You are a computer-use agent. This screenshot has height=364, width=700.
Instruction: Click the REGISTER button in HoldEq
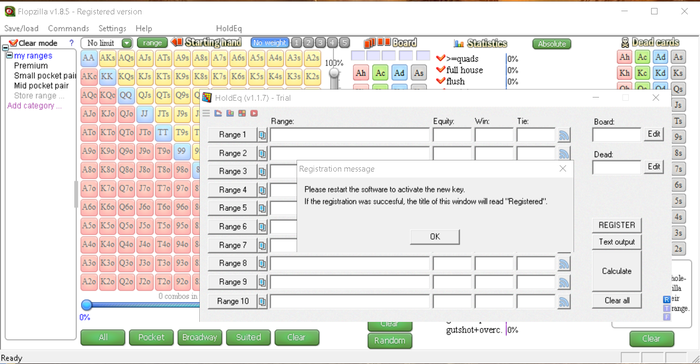[617, 225]
